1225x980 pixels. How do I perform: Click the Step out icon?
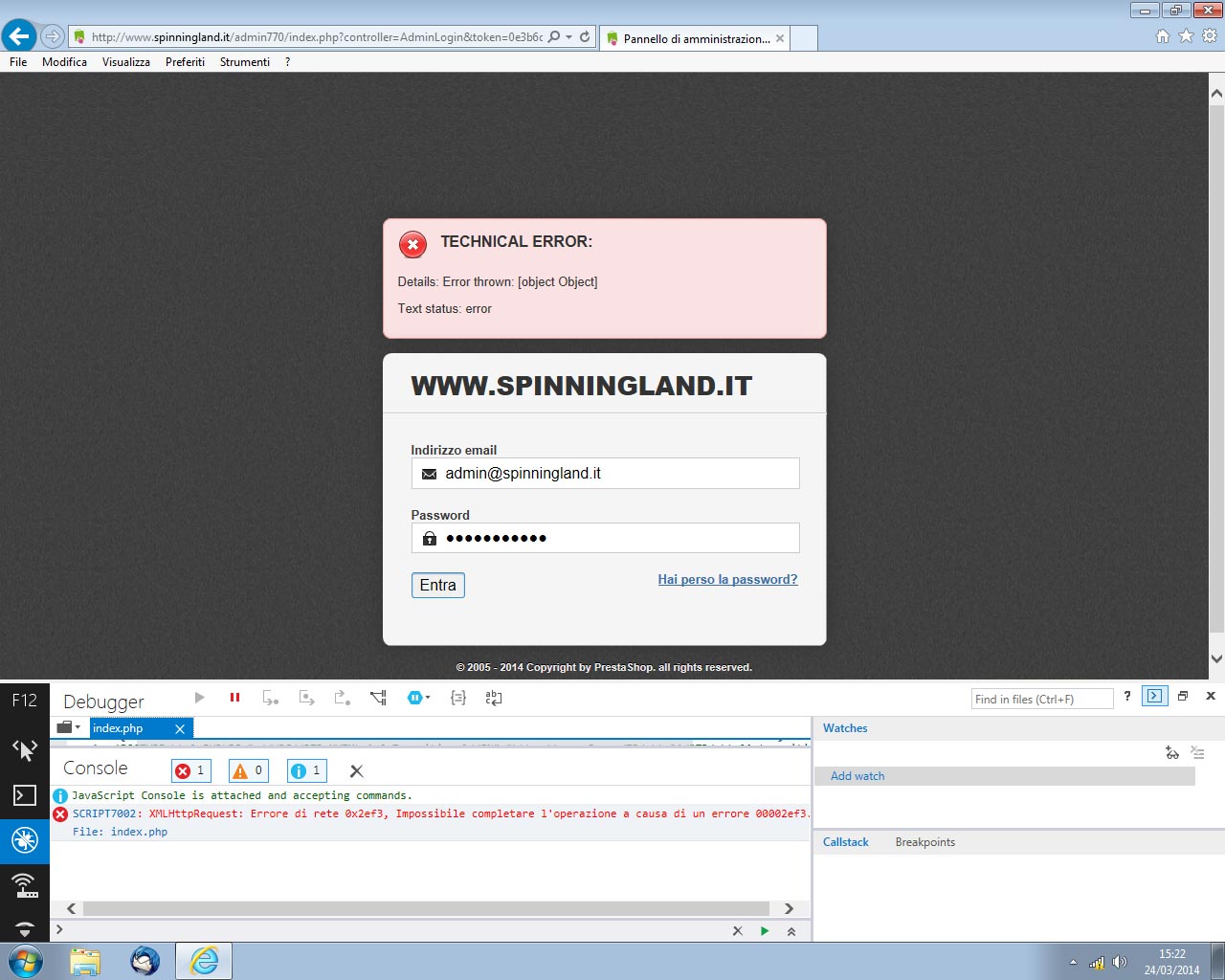click(342, 698)
